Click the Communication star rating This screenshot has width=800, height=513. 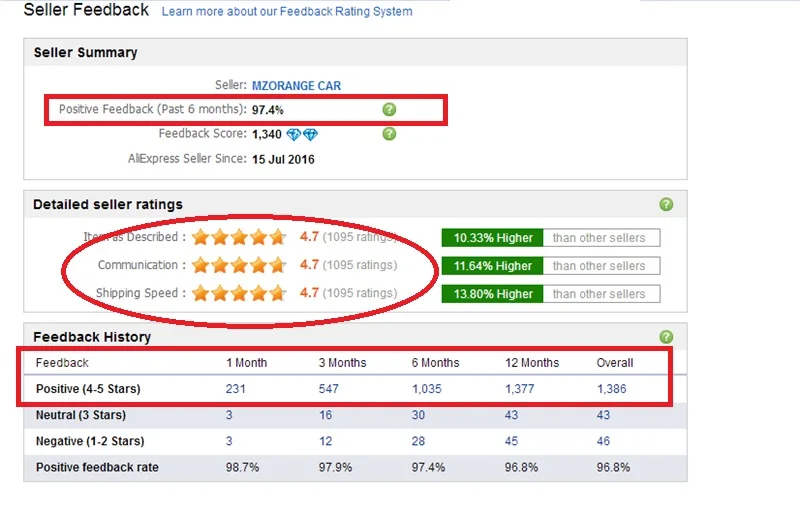239,265
